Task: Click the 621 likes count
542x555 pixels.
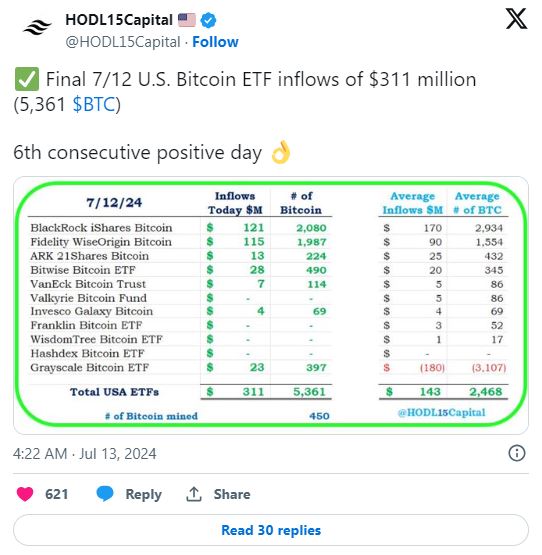Action: tap(57, 494)
